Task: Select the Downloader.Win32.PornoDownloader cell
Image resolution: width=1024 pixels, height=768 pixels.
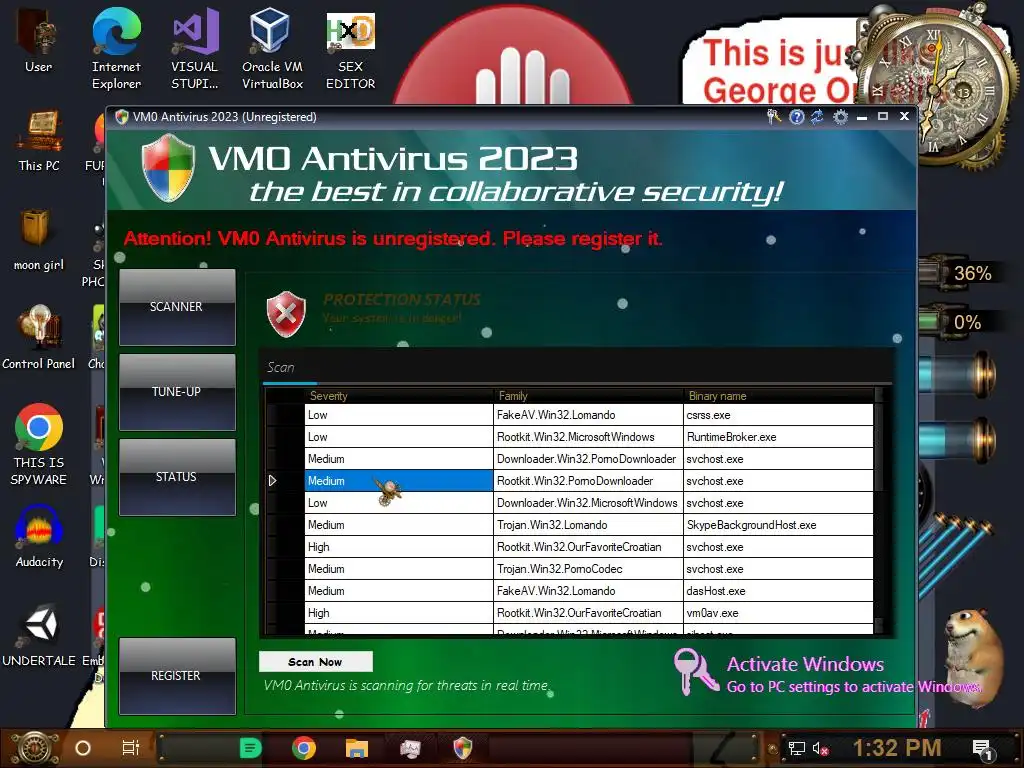Action: coord(588,459)
